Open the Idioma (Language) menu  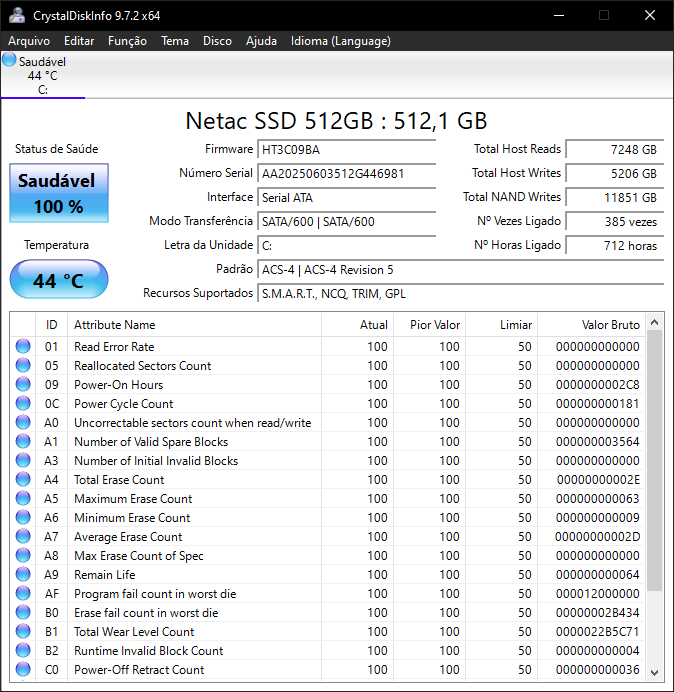coord(341,41)
